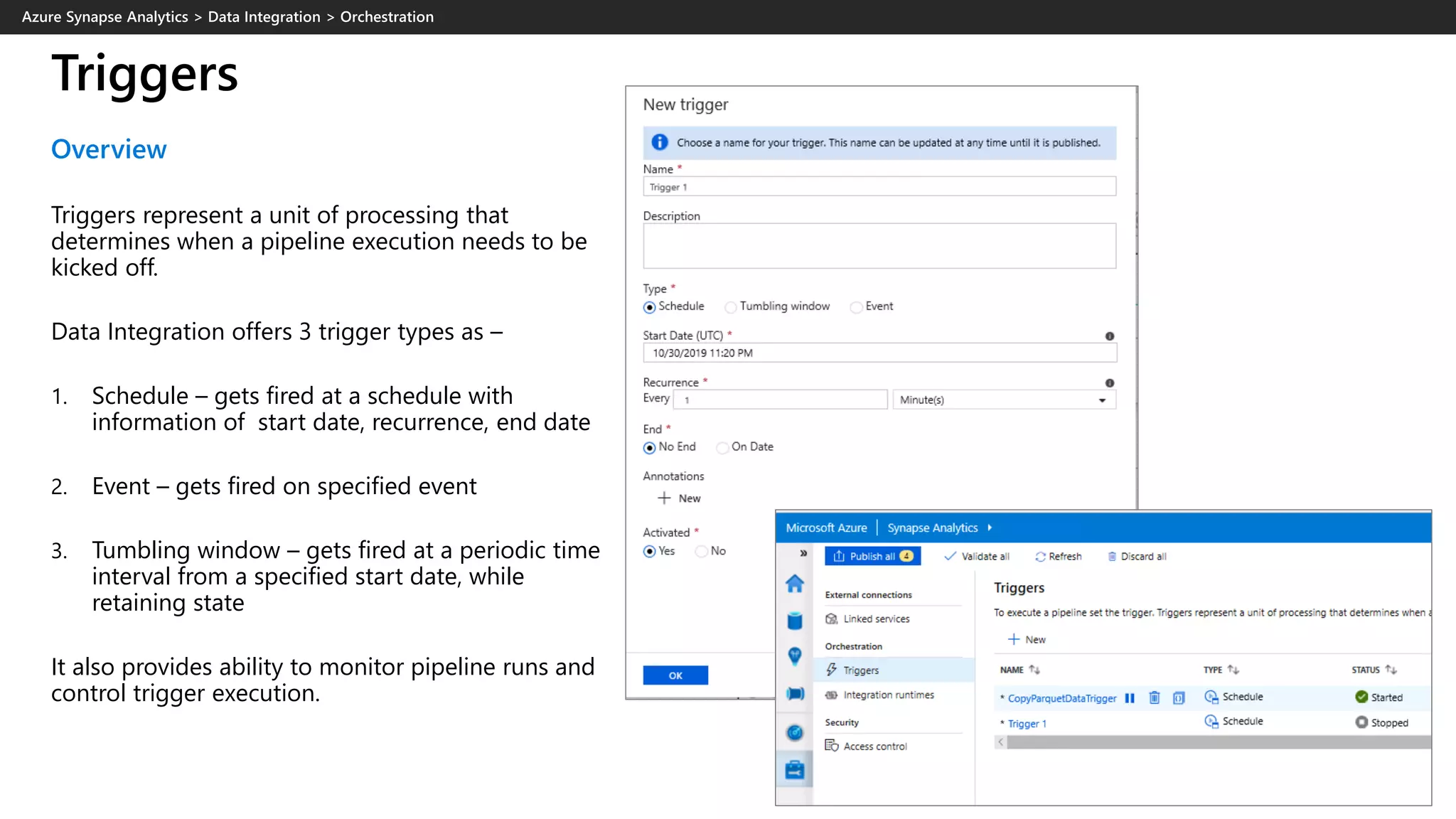The height and width of the screenshot is (819, 1456).
Task: Expand the Synapse Analytics breadcrumb arrow
Action: click(x=990, y=528)
